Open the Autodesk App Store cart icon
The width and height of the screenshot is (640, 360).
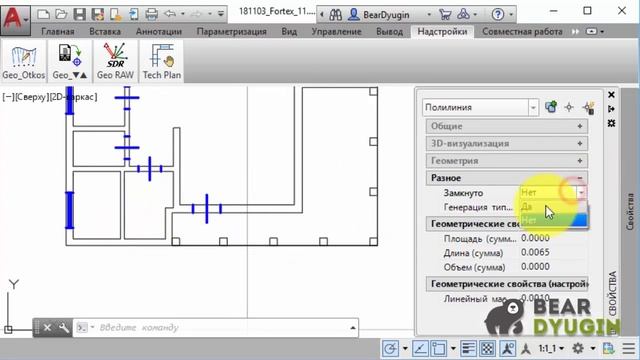click(445, 15)
